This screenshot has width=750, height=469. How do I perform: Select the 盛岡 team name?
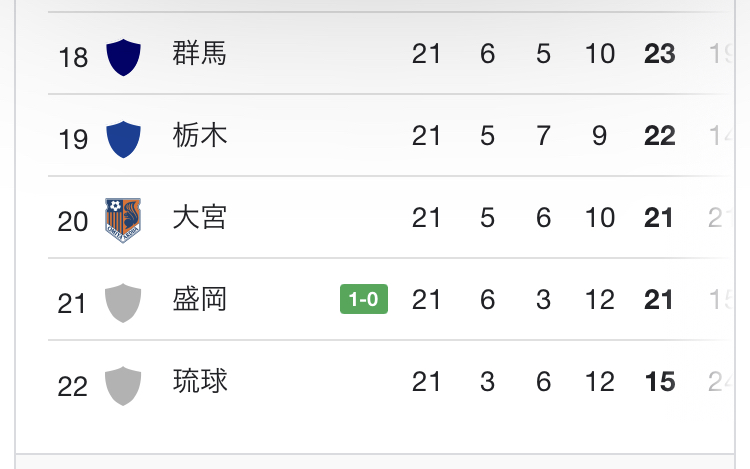[x=200, y=300]
